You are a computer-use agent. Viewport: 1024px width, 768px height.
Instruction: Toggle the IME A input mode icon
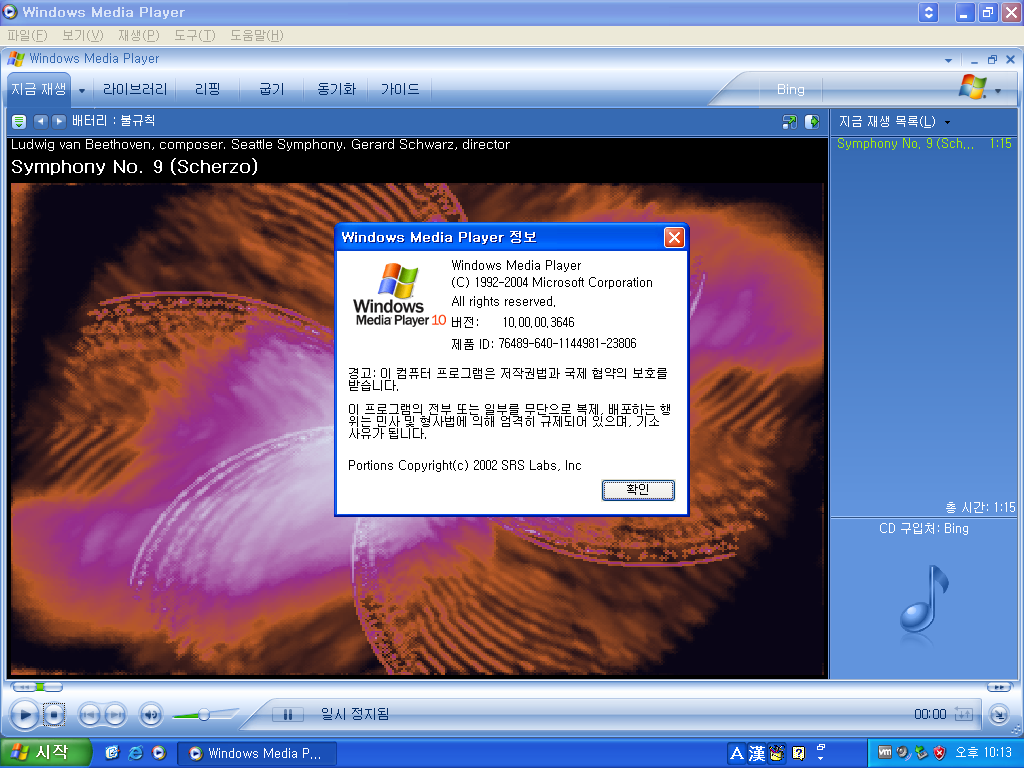[x=737, y=754]
